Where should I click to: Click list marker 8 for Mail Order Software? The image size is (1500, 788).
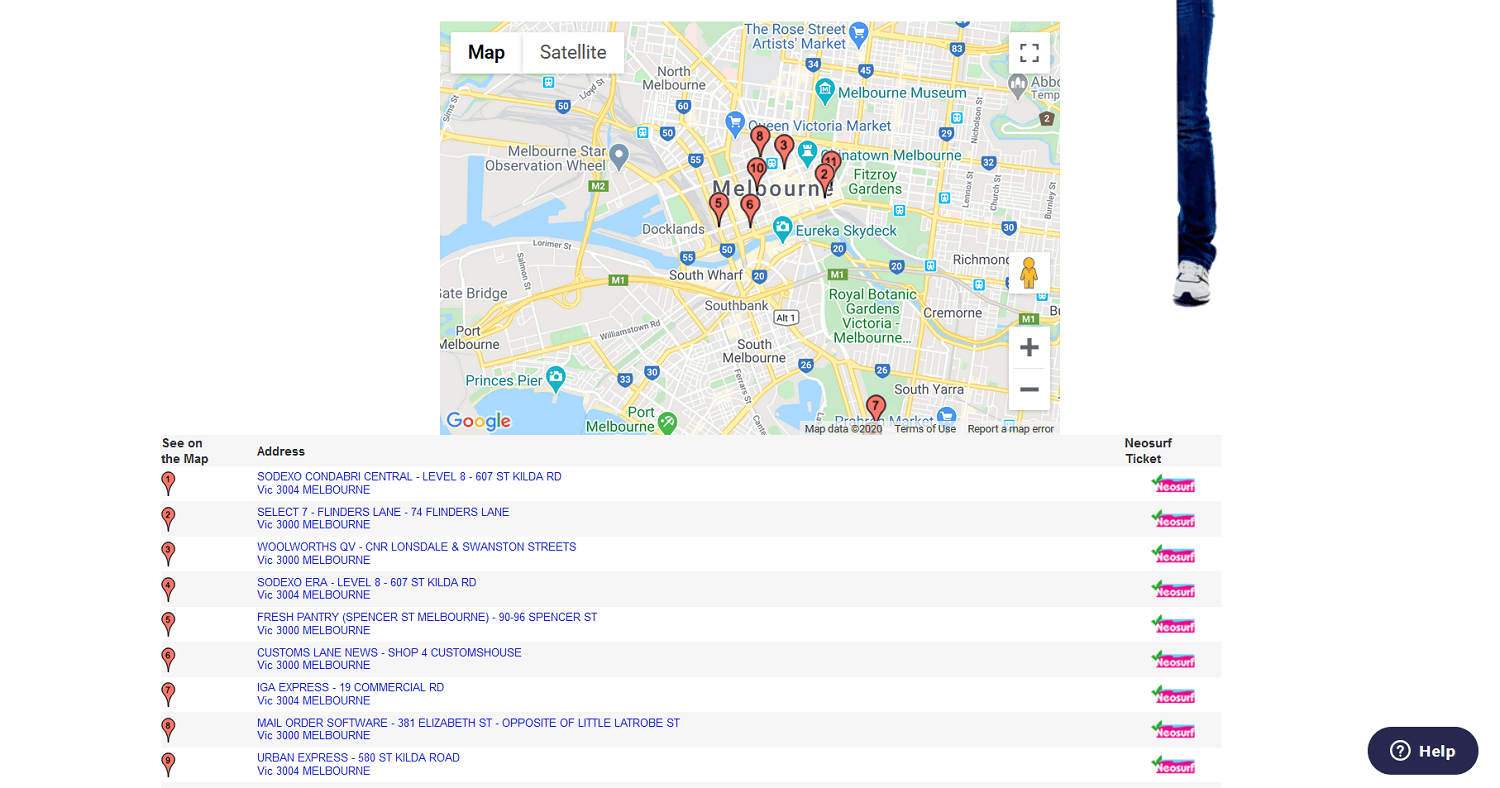click(168, 730)
